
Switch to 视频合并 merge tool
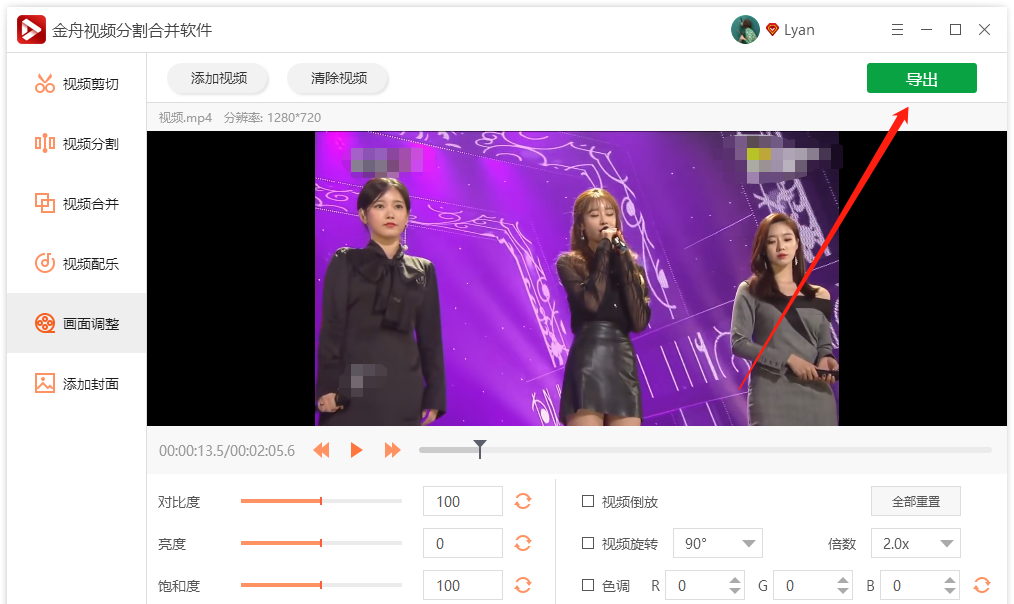tap(76, 204)
